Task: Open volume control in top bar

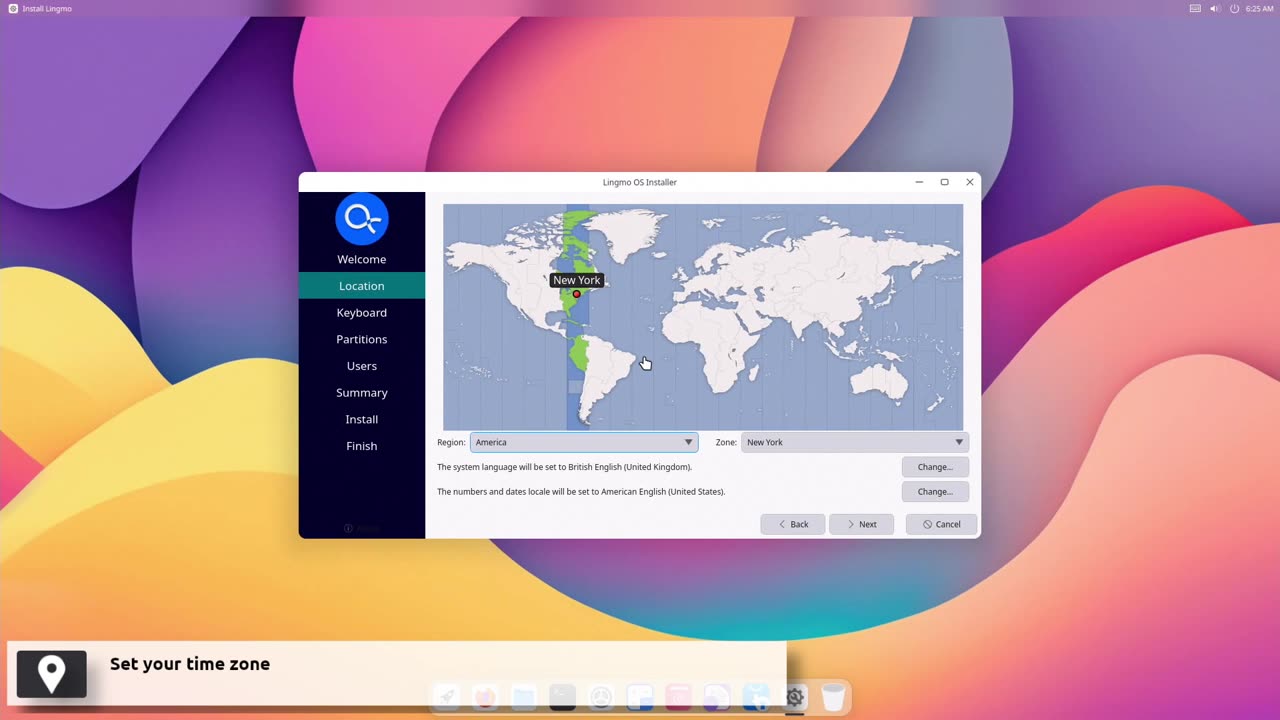Action: pos(1215,8)
